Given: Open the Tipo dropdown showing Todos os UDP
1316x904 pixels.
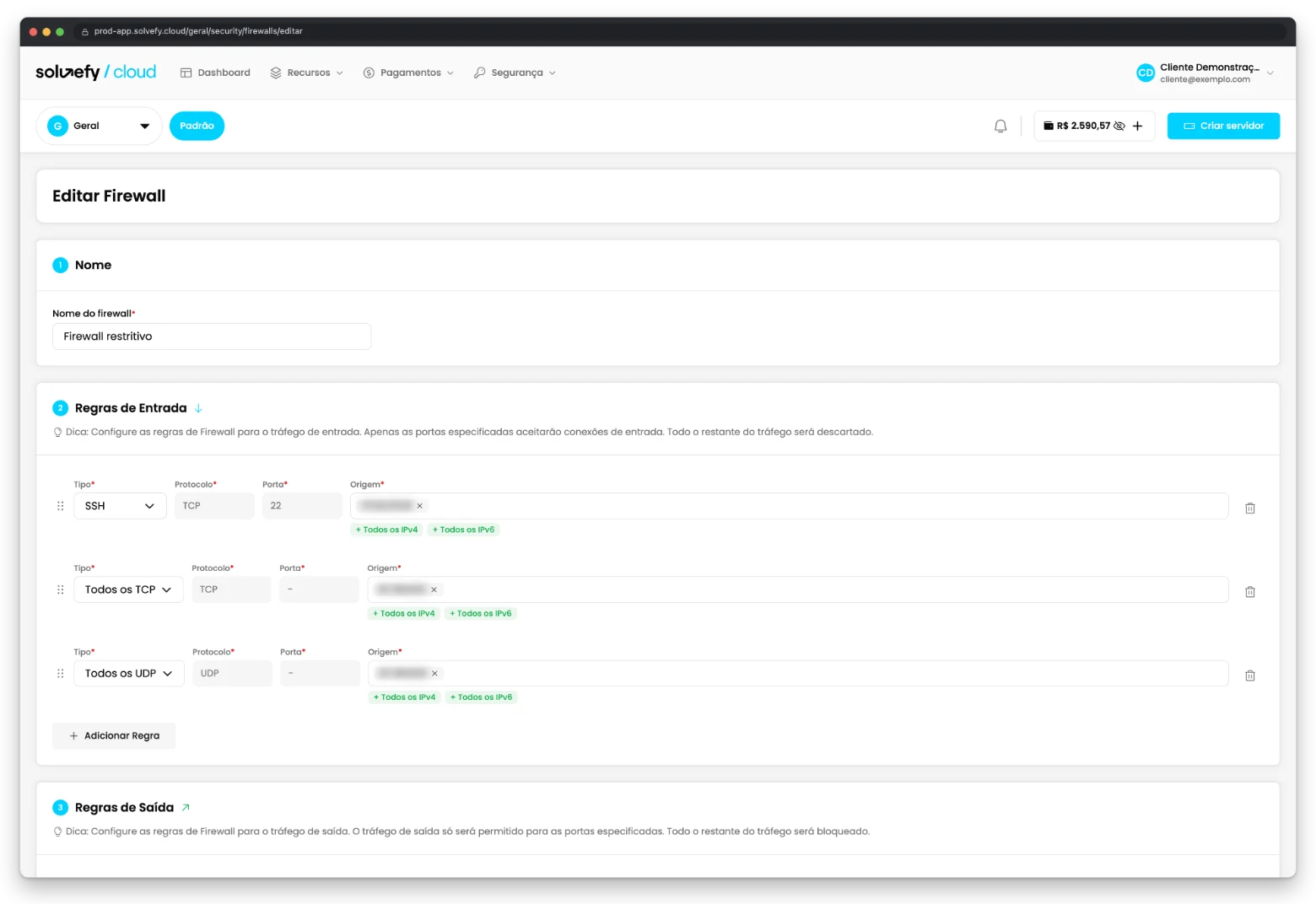Looking at the screenshot, I should pyautogui.click(x=128, y=673).
